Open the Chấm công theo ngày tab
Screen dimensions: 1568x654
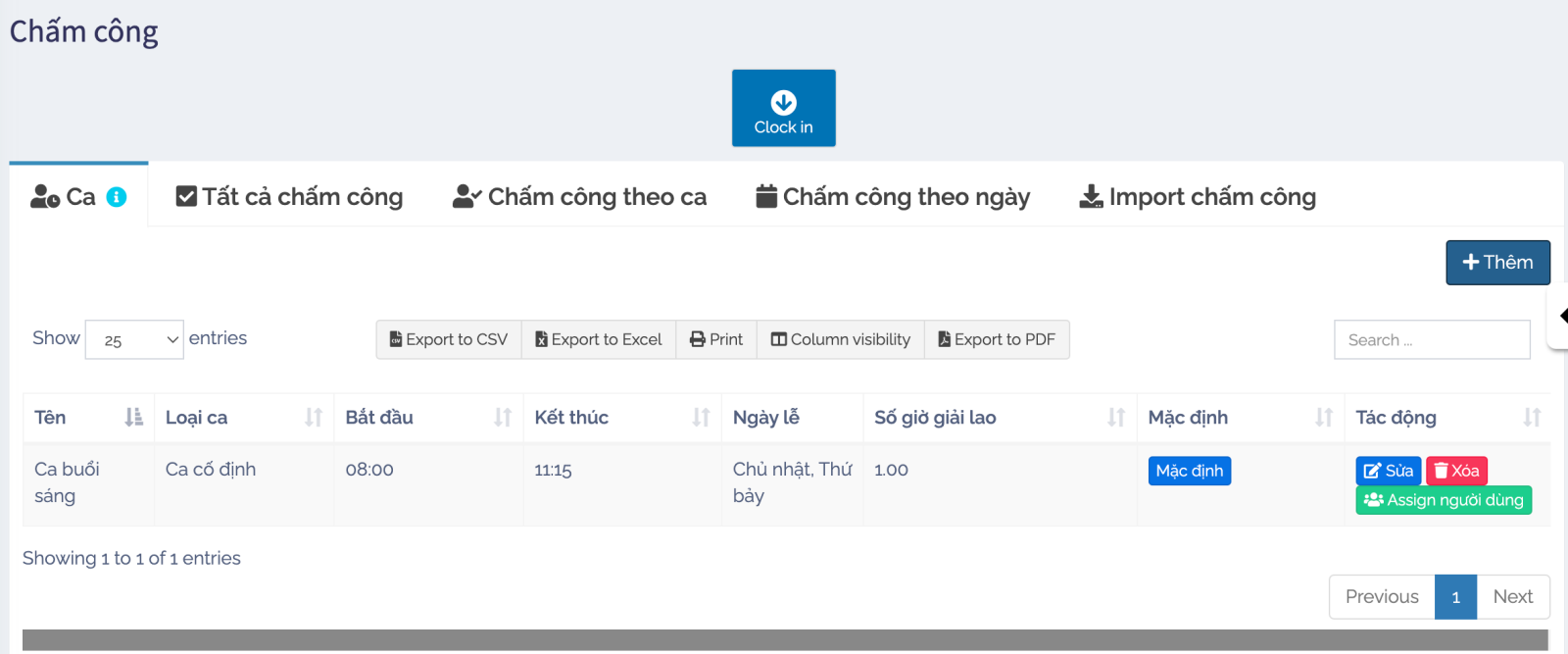[893, 197]
